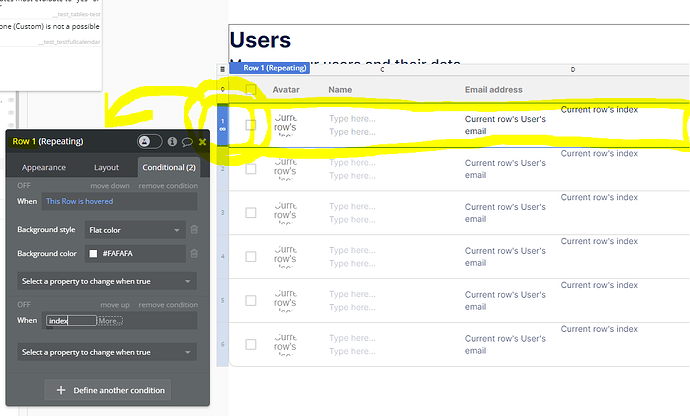690x416 pixels.
Task: Click Current row's User's email in row 2
Action: [505, 169]
